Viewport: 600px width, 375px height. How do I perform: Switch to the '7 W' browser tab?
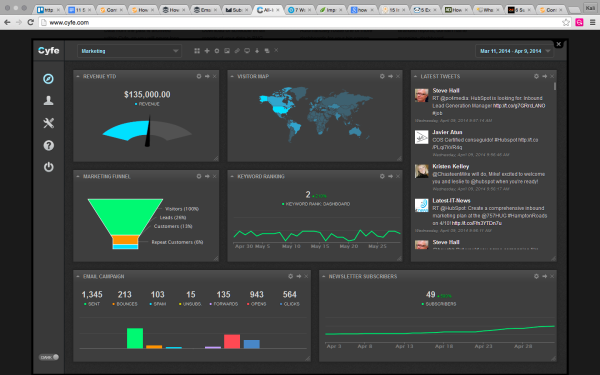click(x=299, y=10)
